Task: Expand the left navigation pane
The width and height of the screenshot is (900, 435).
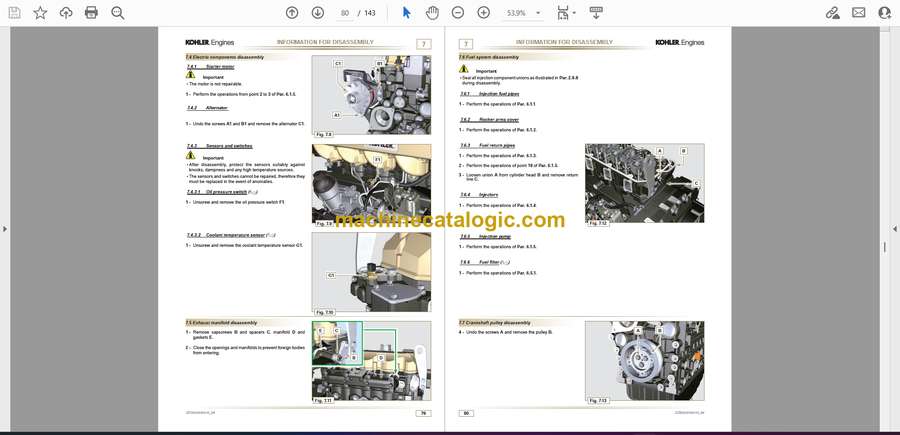Action: click(x=5, y=229)
